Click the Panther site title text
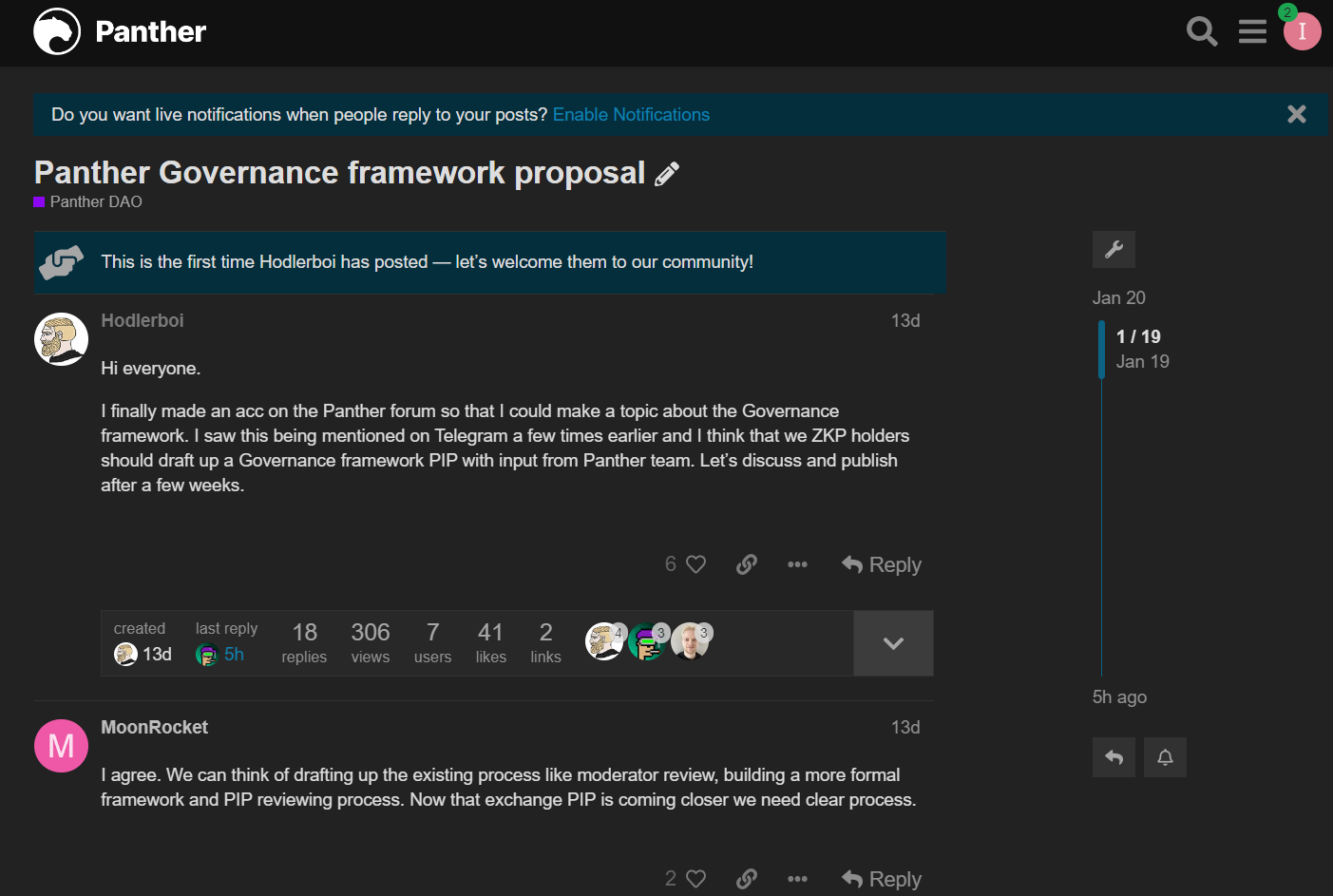1333x896 pixels. (150, 31)
